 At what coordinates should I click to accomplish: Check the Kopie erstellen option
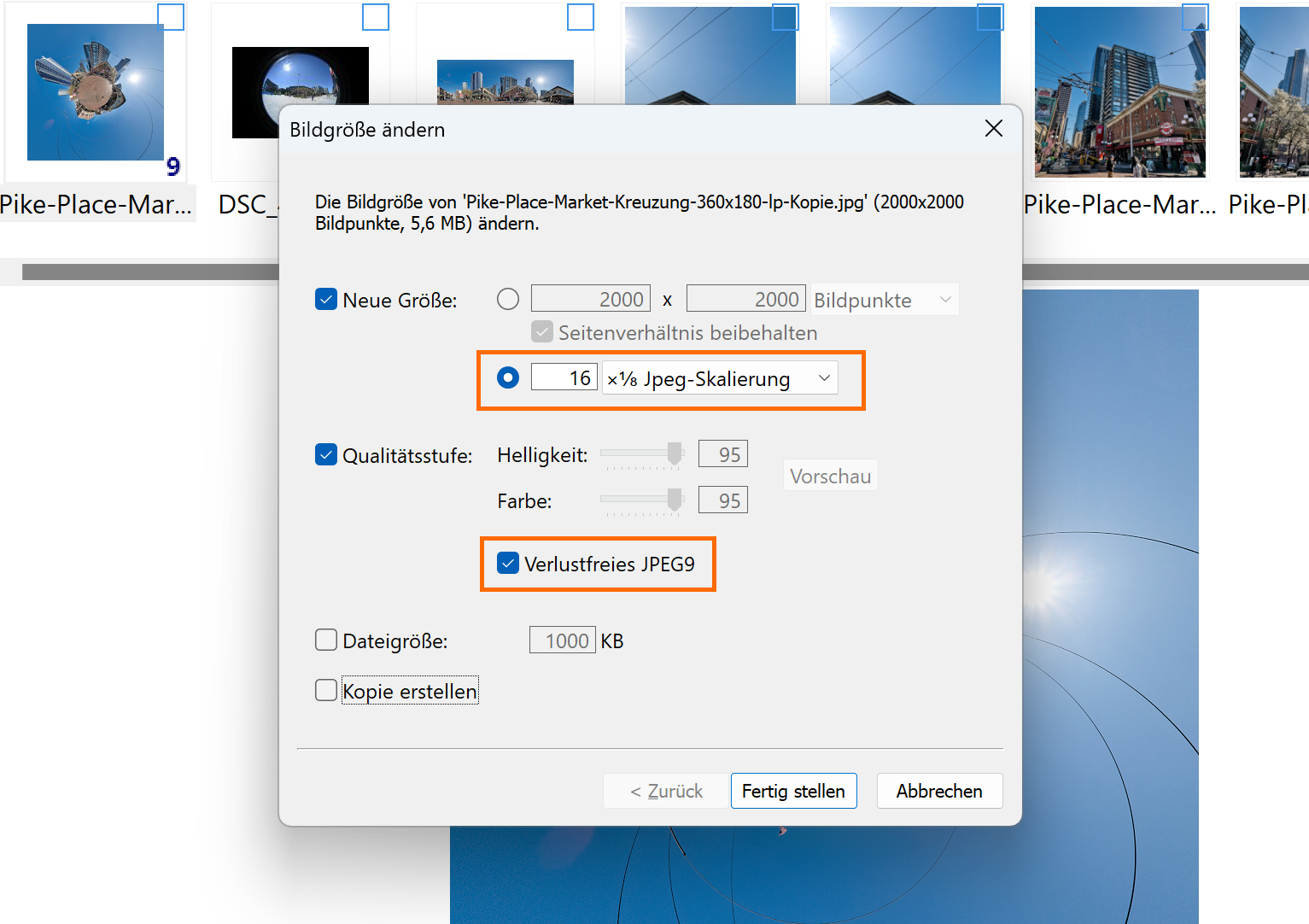(x=326, y=690)
